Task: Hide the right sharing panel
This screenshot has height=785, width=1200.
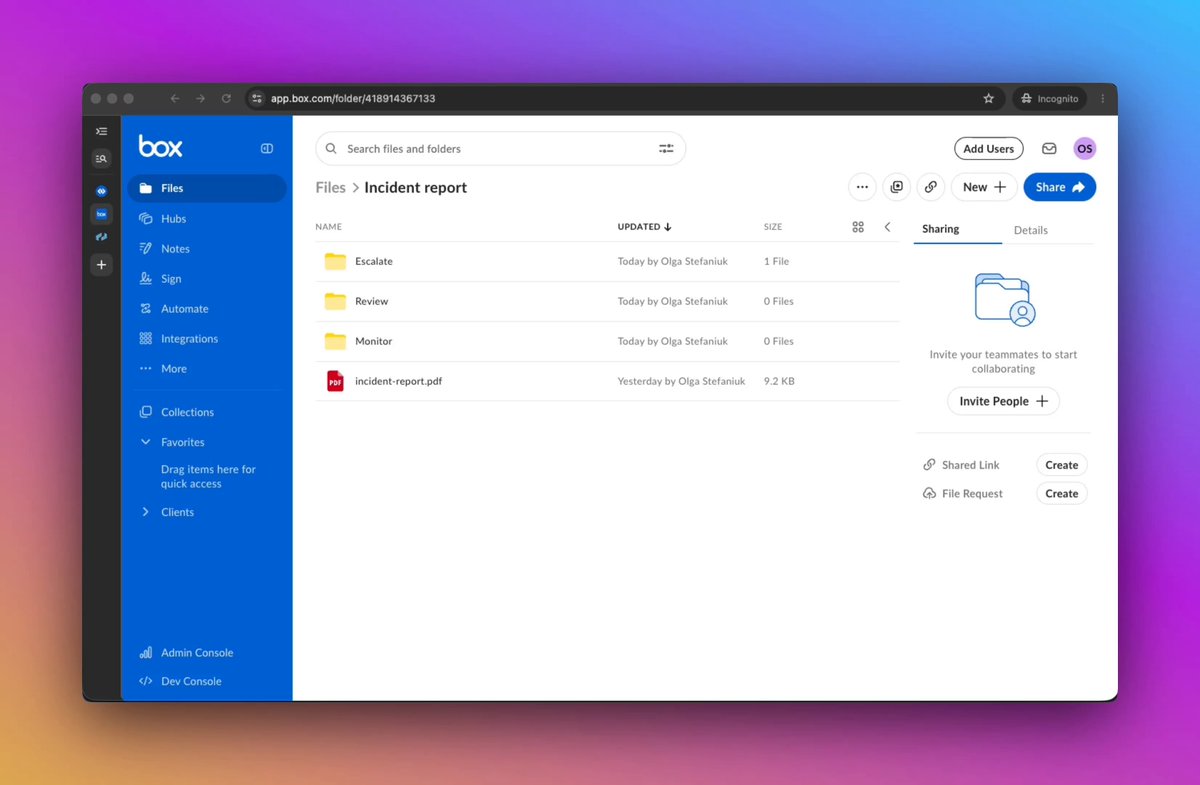Action: point(887,227)
